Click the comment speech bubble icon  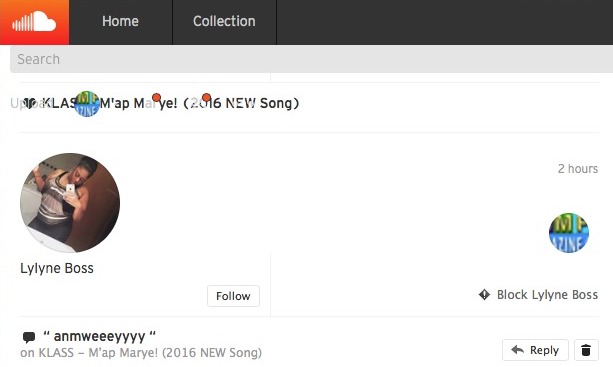tap(29, 337)
